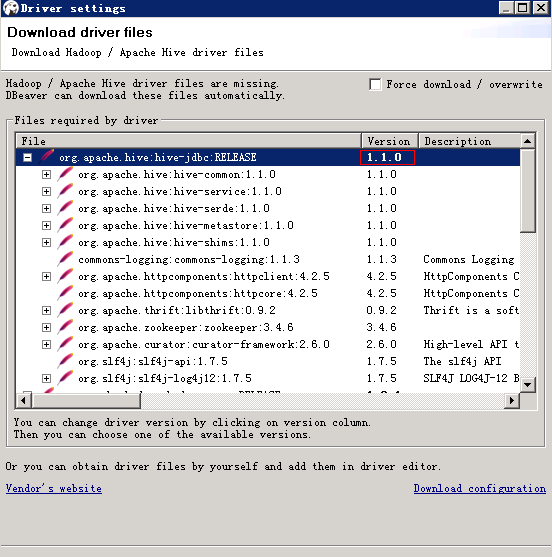Click version cell 1.1.3 of commons-logging
This screenshot has width=552, height=557.
click(381, 259)
